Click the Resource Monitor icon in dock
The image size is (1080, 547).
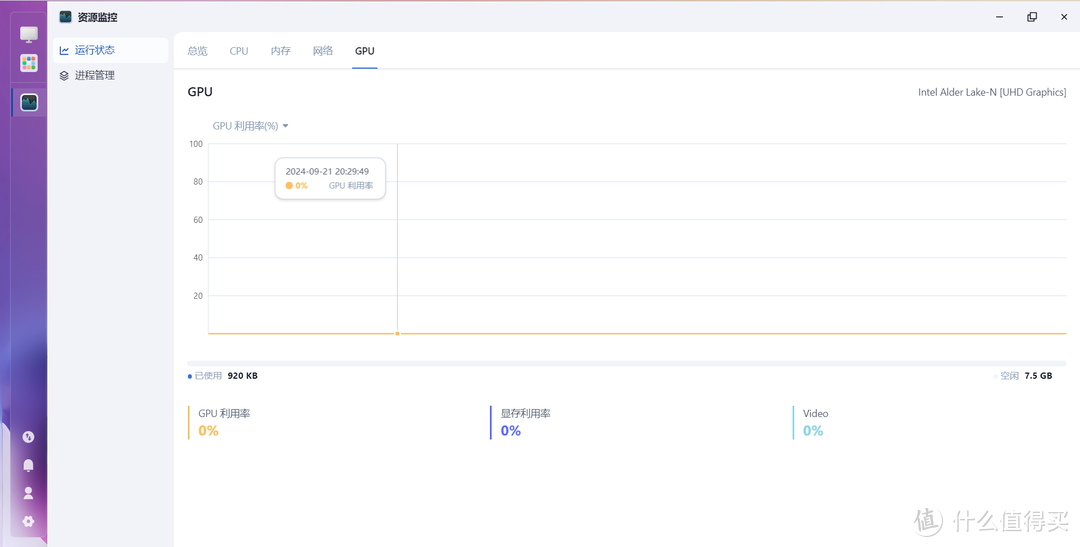click(x=29, y=102)
